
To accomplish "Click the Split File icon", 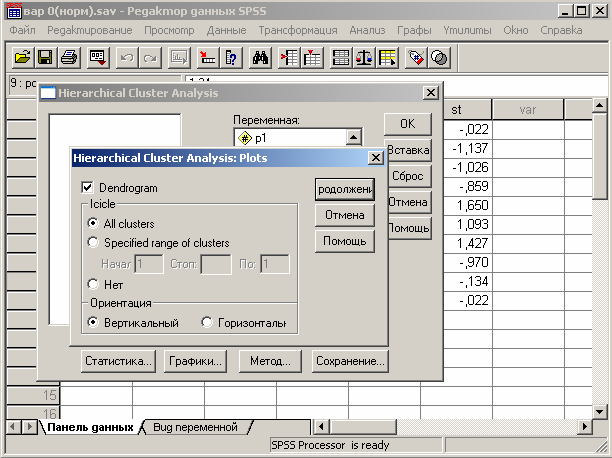I will 341,58.
